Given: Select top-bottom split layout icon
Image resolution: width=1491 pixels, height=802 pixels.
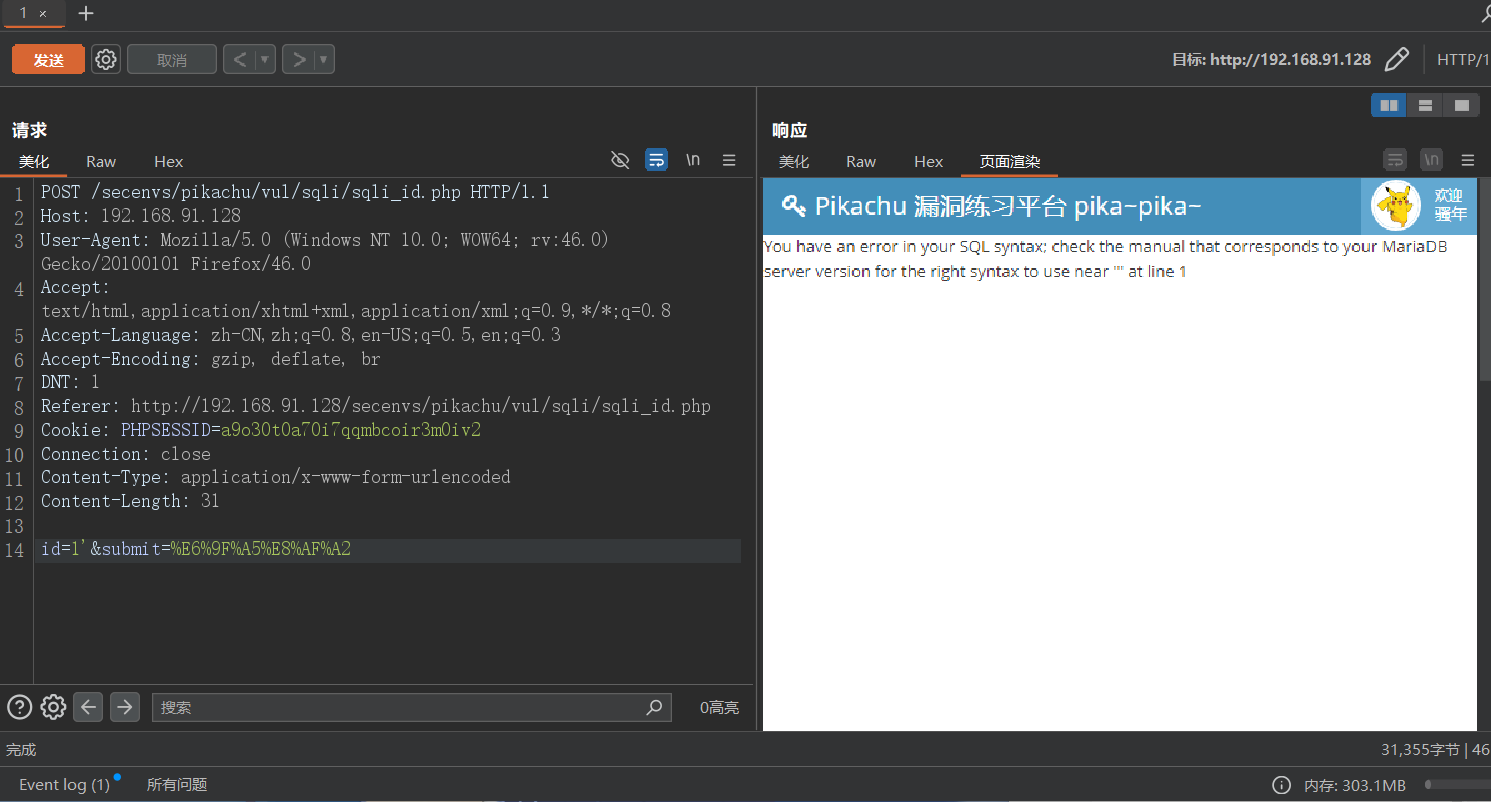Looking at the screenshot, I should 1425,105.
